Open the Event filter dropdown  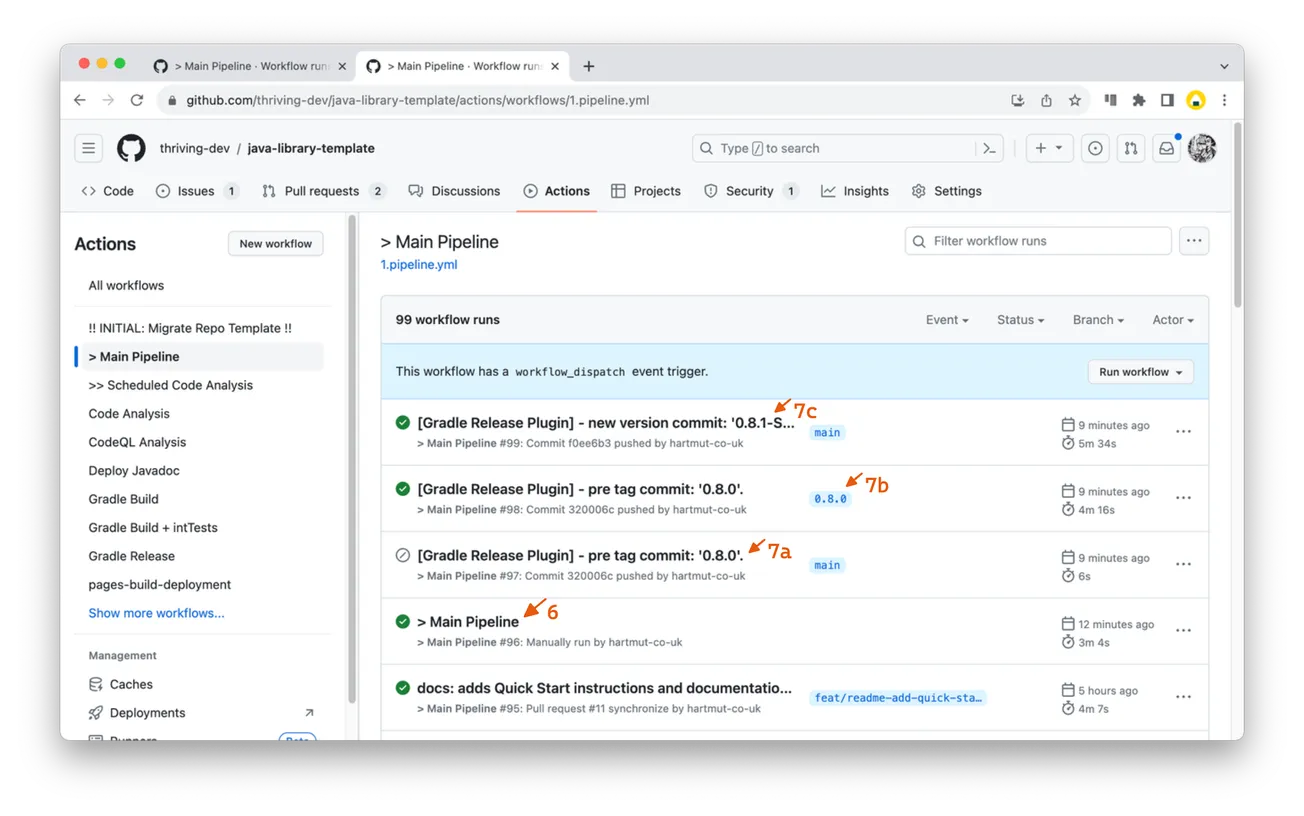point(946,319)
